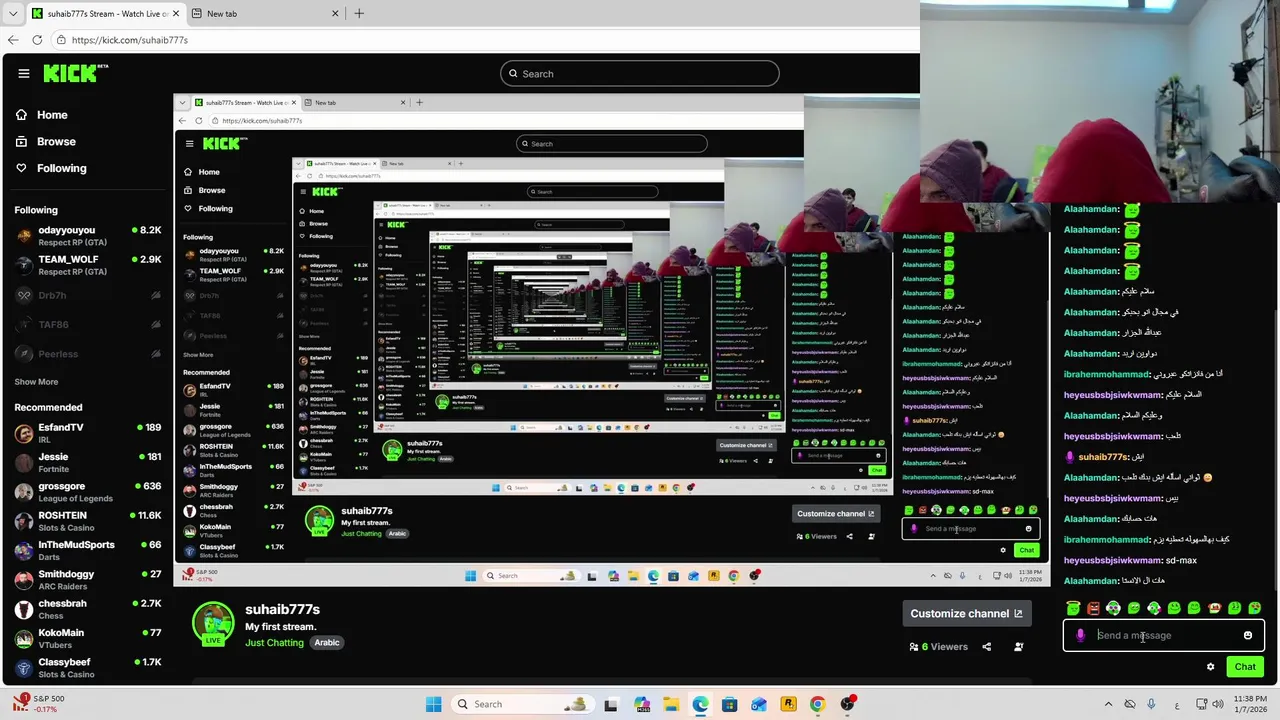Open Google Chrome from taskbar

818,704
